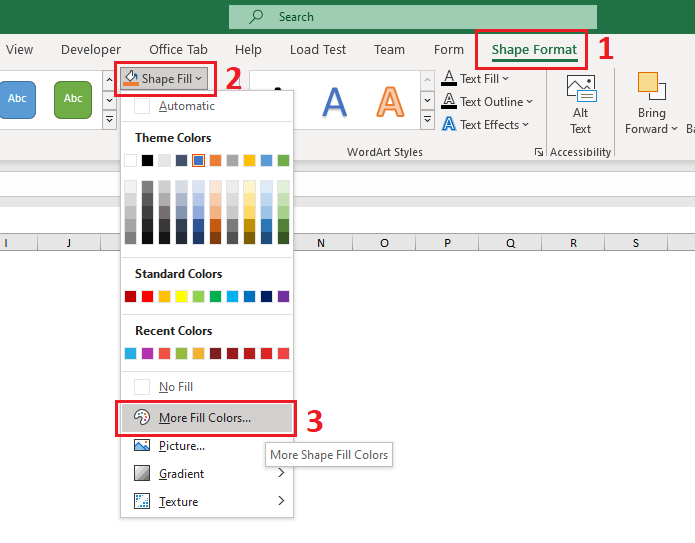Show previous row of WordArt styles
Image resolution: width=695 pixels, height=543 pixels.
coord(427,80)
